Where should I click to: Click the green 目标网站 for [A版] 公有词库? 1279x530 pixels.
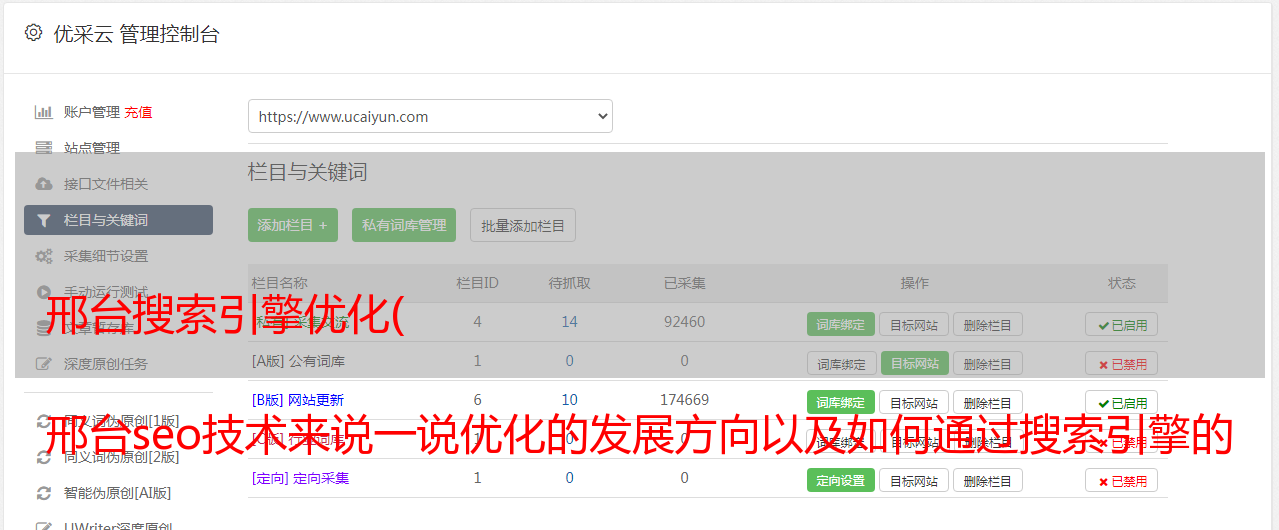914,363
